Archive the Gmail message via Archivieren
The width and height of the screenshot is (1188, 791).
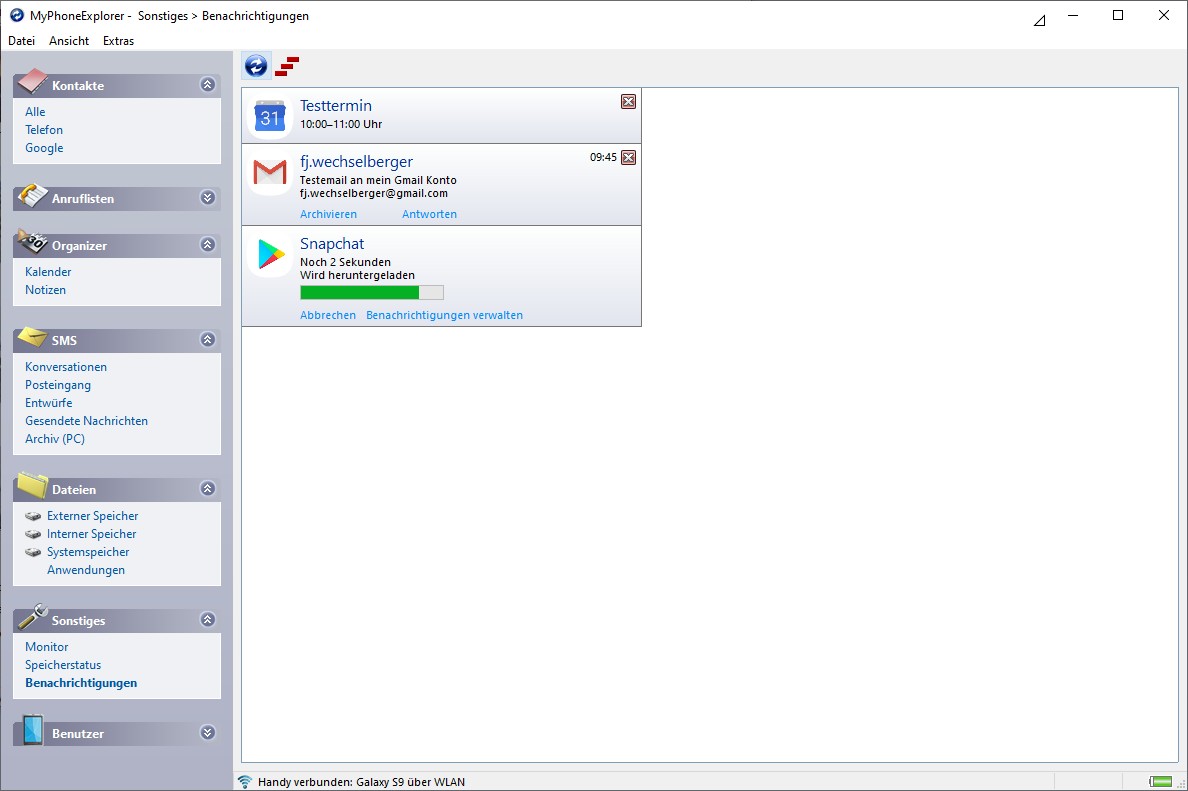pyautogui.click(x=328, y=214)
